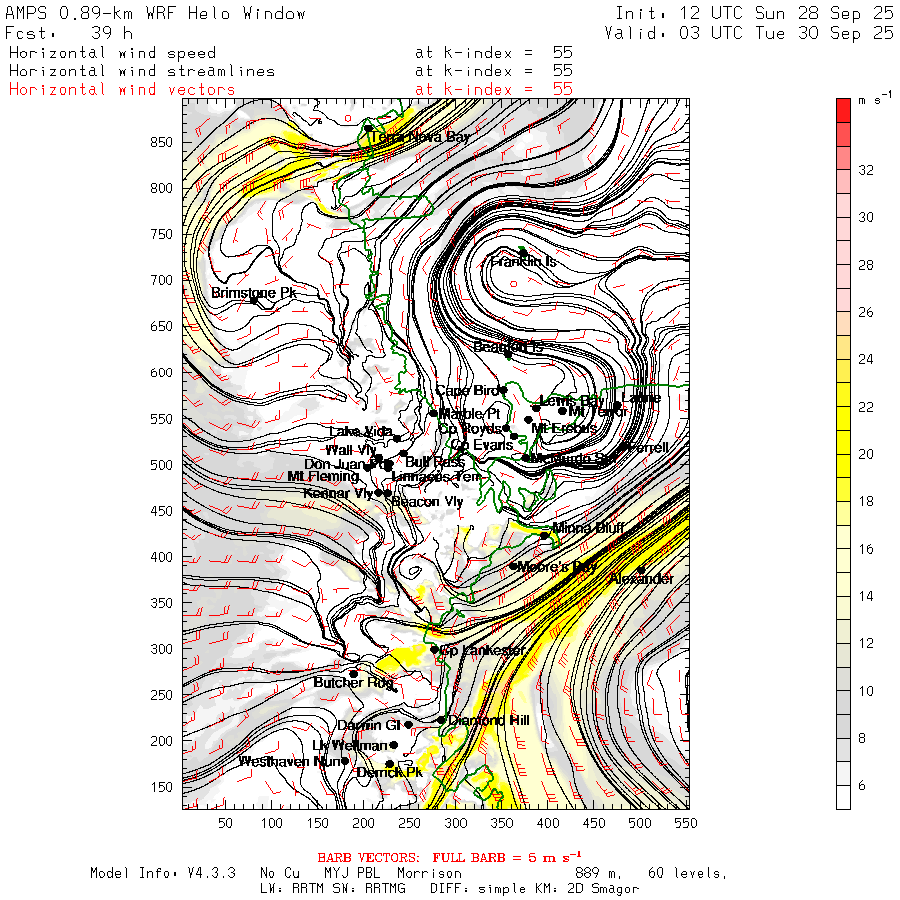
Task: Click the 'Valid: 03 UTC Tue 30 Sep 25' text
Action: [x=748, y=33]
